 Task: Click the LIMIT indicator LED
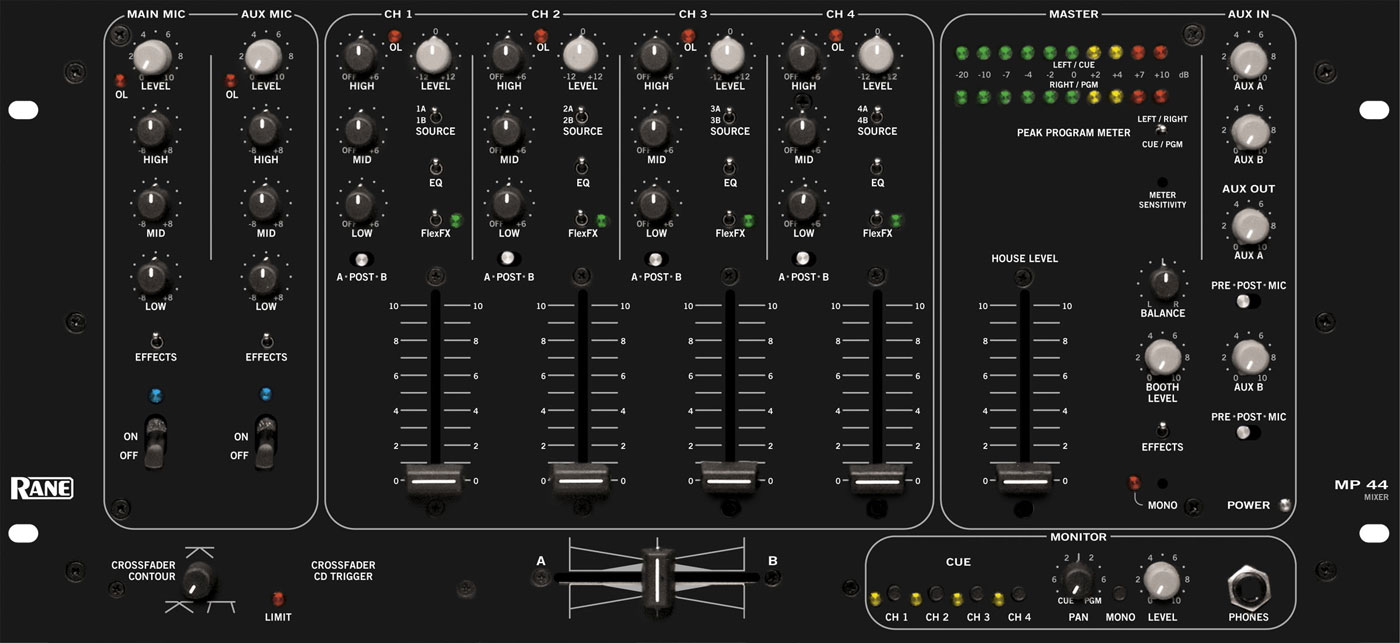pyautogui.click(x=279, y=599)
